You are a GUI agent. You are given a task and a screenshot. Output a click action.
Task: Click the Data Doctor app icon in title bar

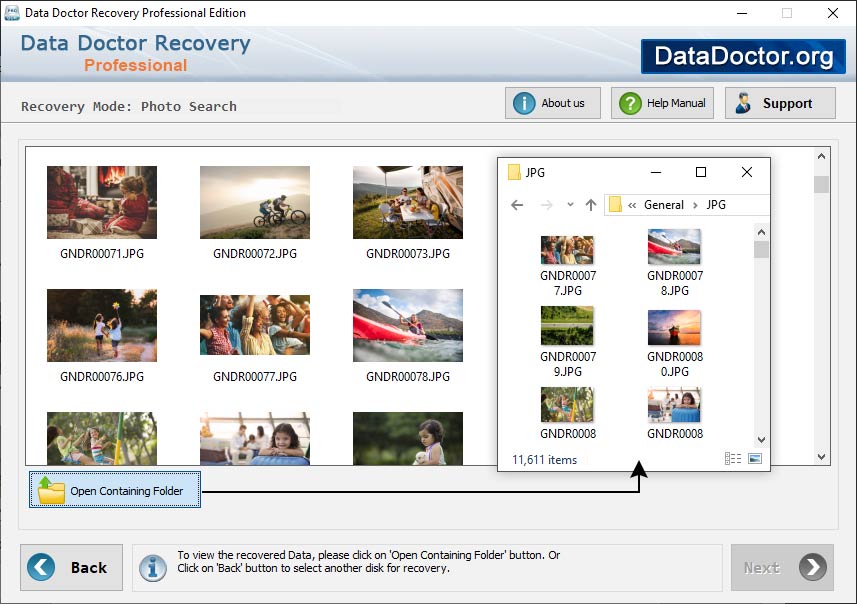pyautogui.click(x=11, y=13)
